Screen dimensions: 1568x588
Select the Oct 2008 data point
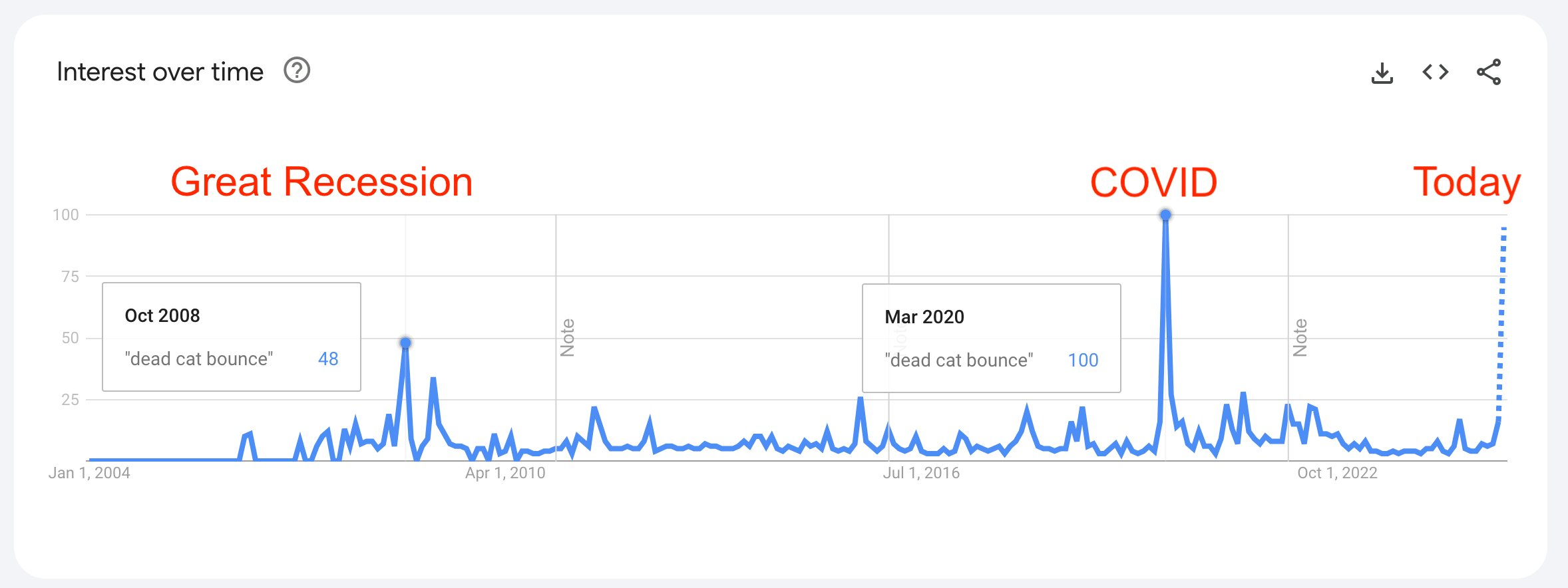pyautogui.click(x=405, y=343)
